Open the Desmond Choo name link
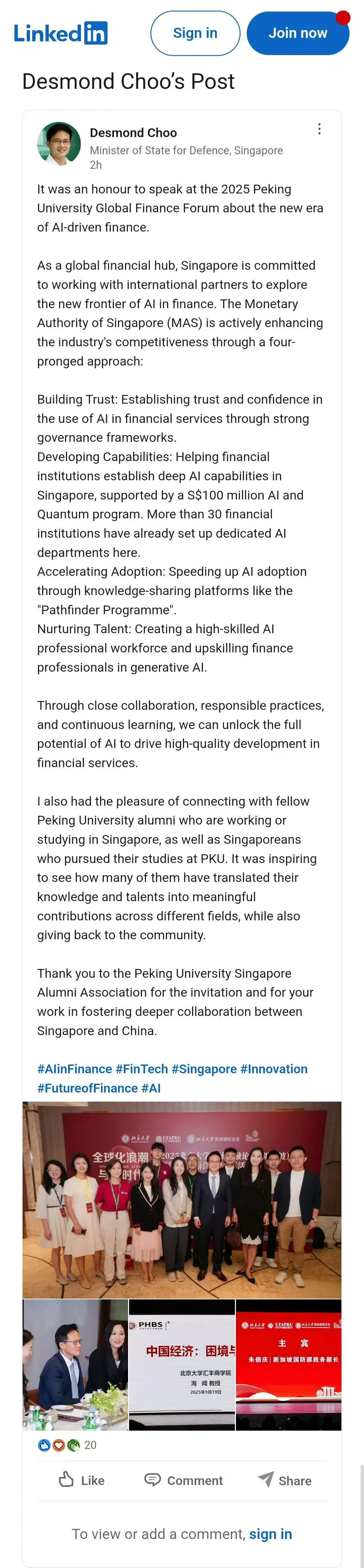 pyautogui.click(x=133, y=133)
